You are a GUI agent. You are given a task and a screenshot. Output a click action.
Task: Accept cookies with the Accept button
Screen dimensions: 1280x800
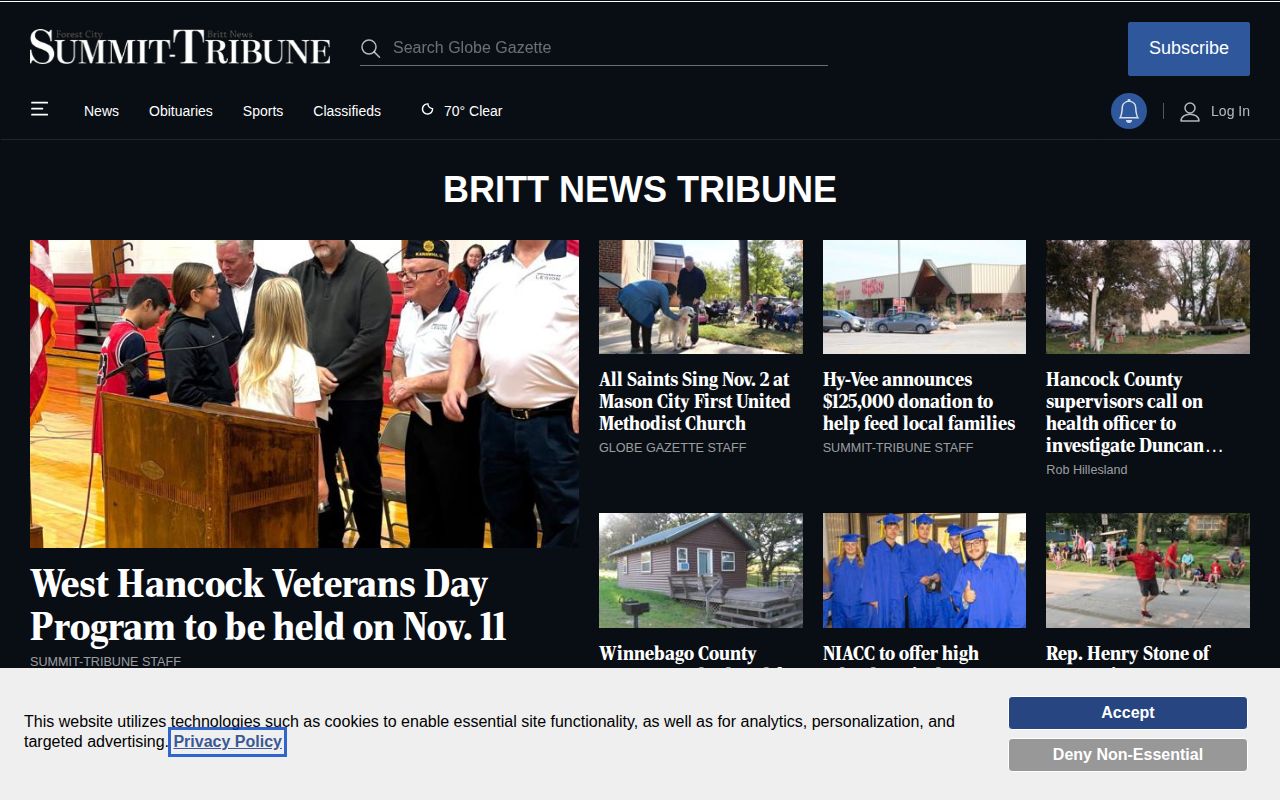tap(1128, 712)
